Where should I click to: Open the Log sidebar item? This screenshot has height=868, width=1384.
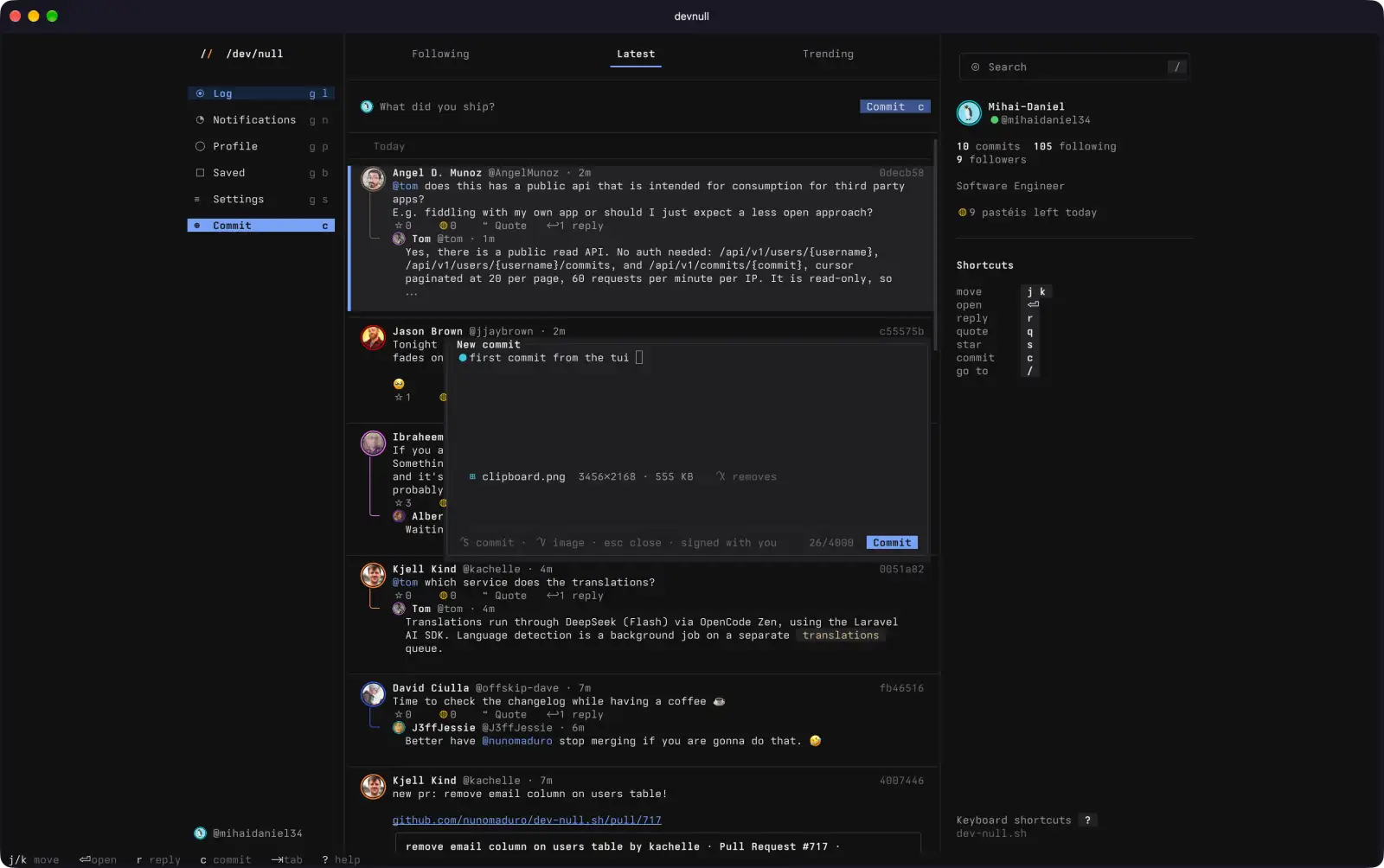click(260, 93)
